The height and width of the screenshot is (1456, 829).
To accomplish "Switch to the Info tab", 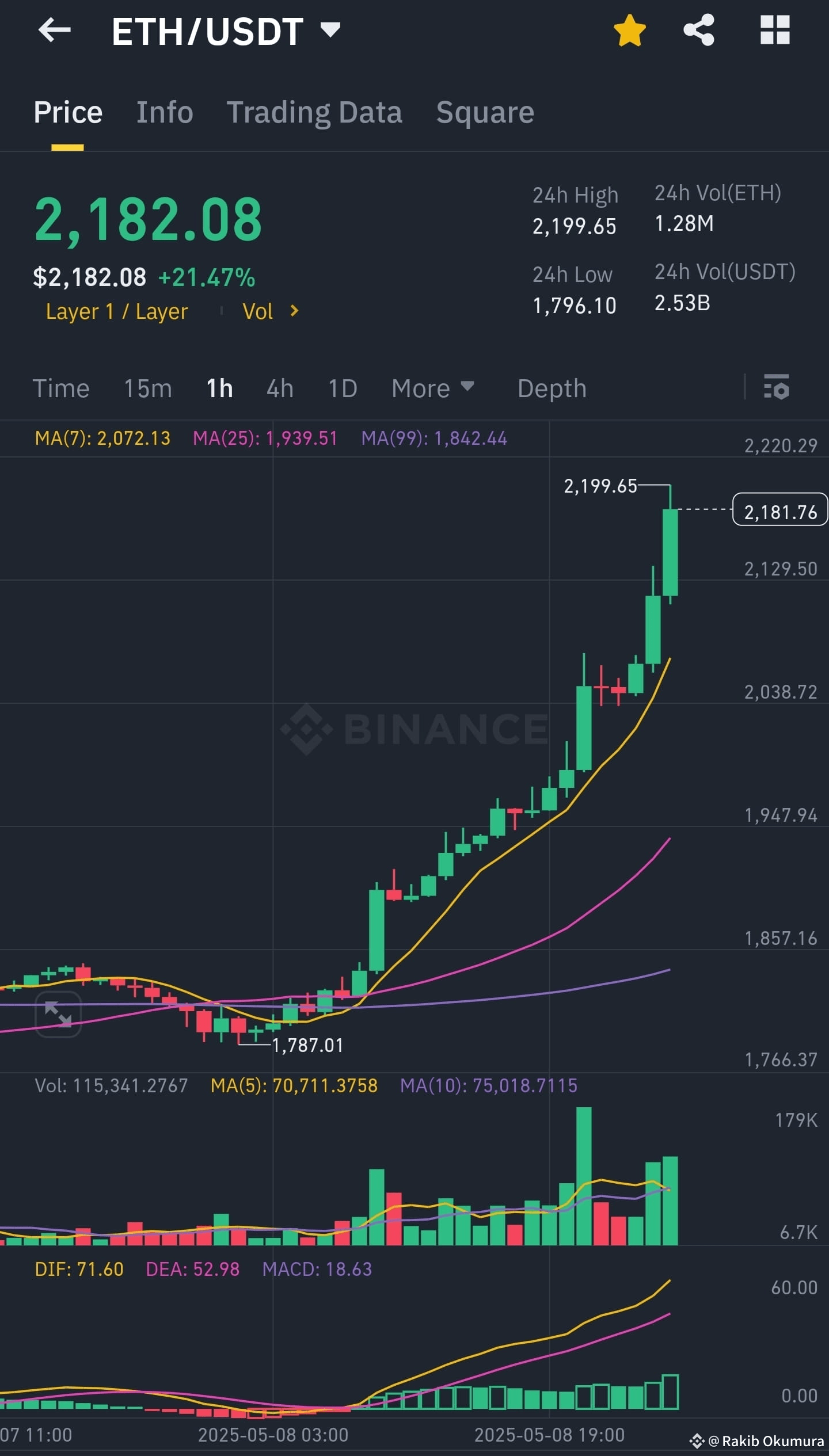I will pyautogui.click(x=165, y=112).
